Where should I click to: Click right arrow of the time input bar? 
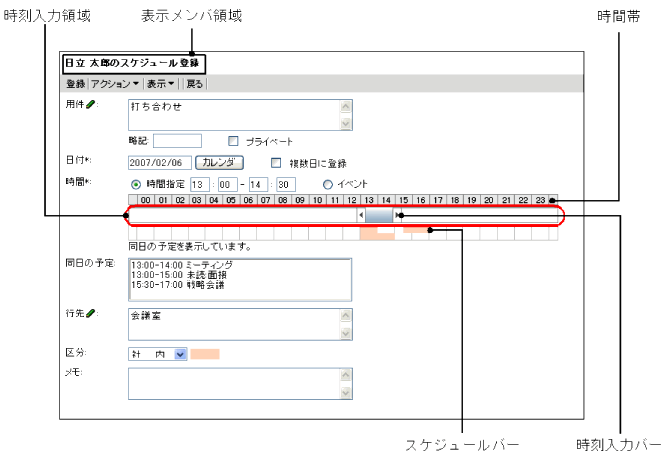(x=397, y=215)
